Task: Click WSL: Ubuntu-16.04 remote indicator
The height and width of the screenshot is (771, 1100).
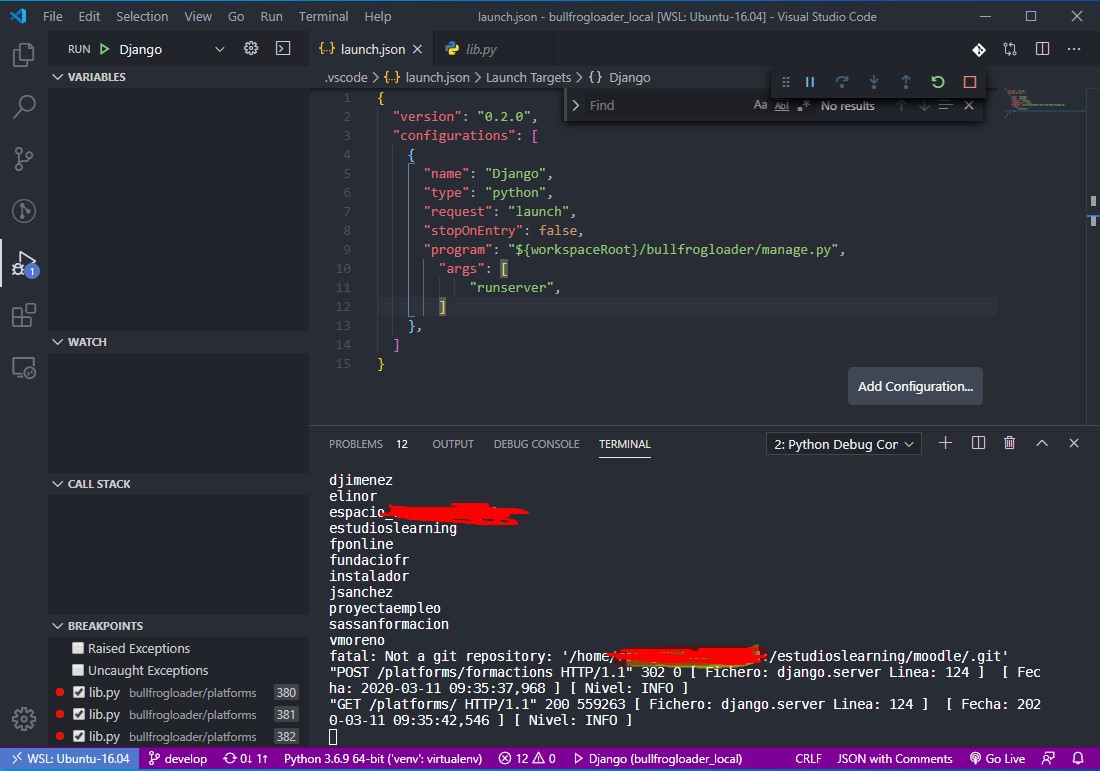Action: click(69, 758)
